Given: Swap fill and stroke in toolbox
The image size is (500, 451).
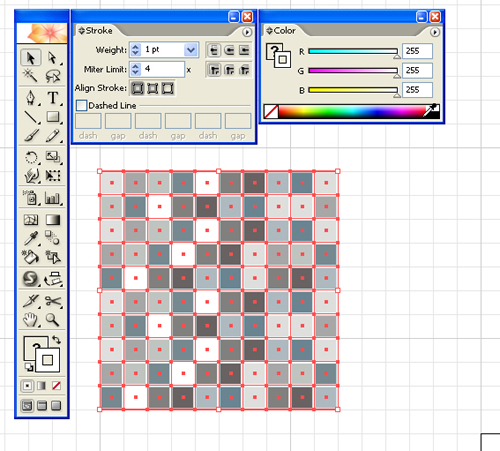Looking at the screenshot, I should [x=57, y=340].
